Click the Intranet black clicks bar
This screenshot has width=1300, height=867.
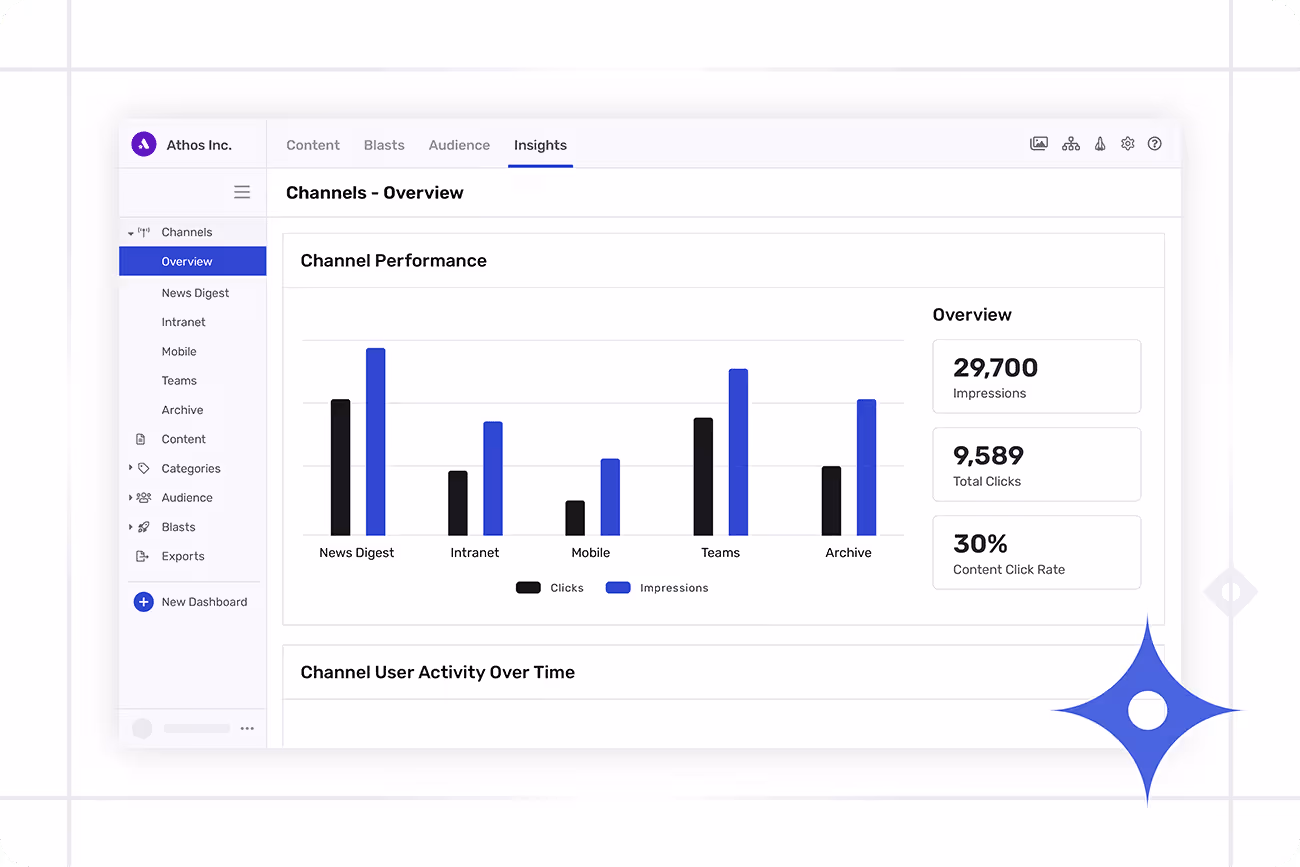click(x=458, y=503)
